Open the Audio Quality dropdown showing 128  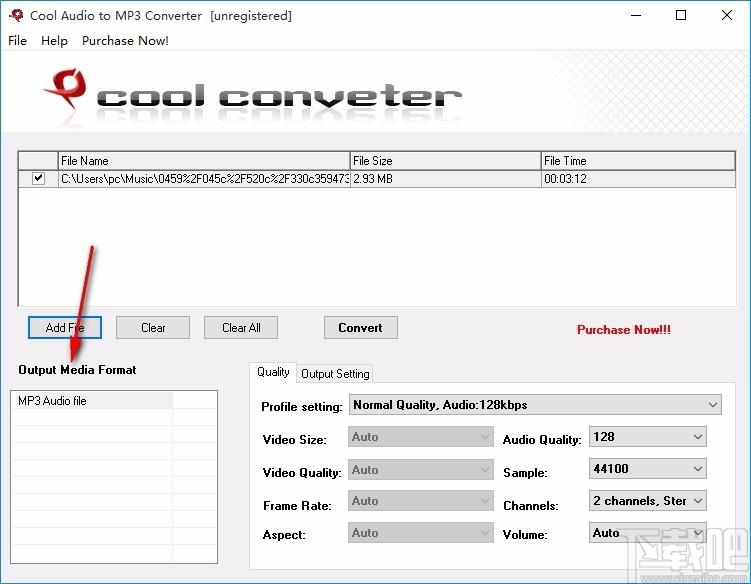click(x=648, y=437)
